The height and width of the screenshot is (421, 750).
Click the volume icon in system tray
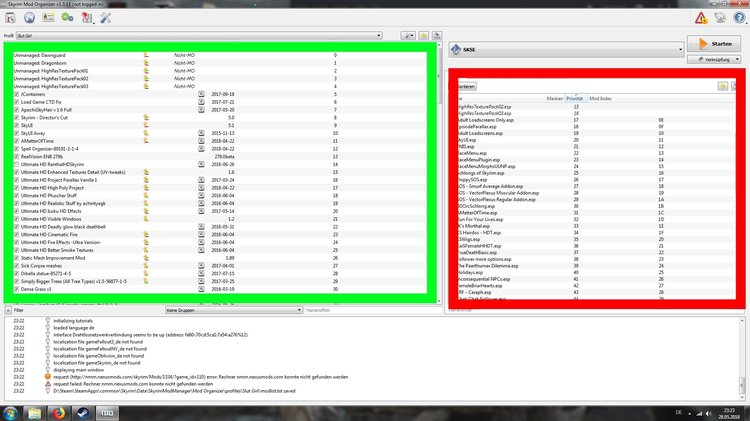tap(708, 413)
